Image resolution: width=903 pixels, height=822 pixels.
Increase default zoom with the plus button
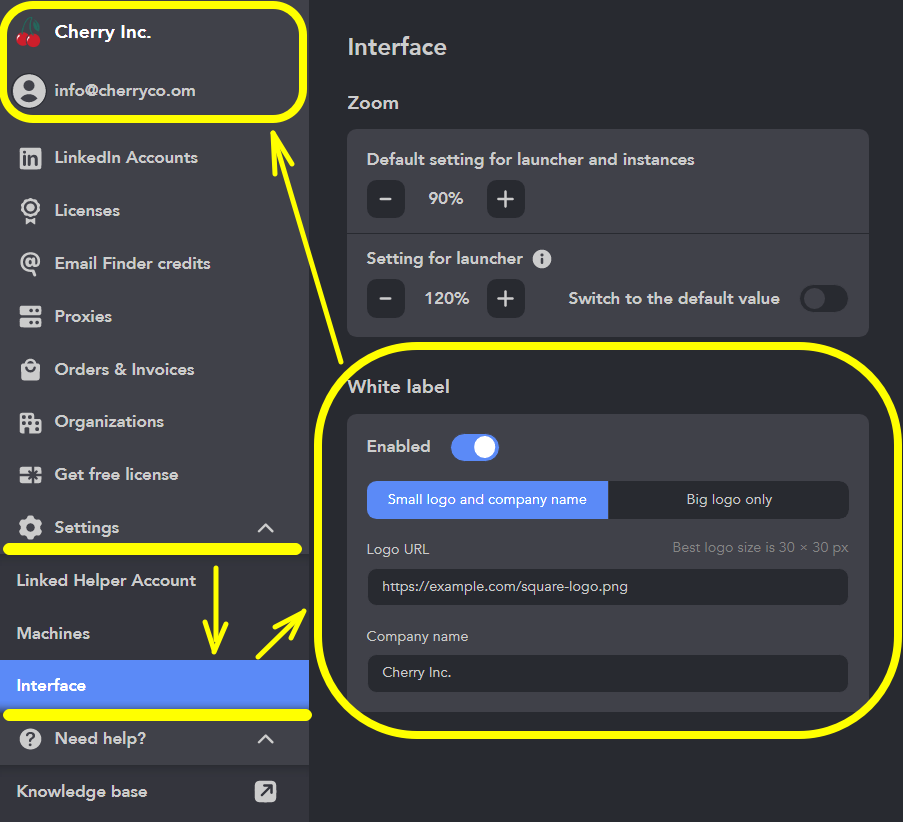pos(505,199)
